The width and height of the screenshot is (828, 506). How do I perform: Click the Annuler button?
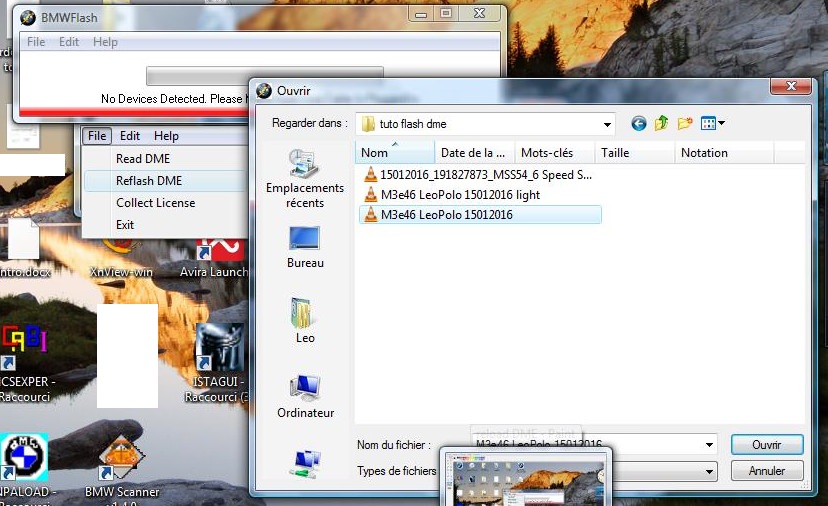click(767, 471)
